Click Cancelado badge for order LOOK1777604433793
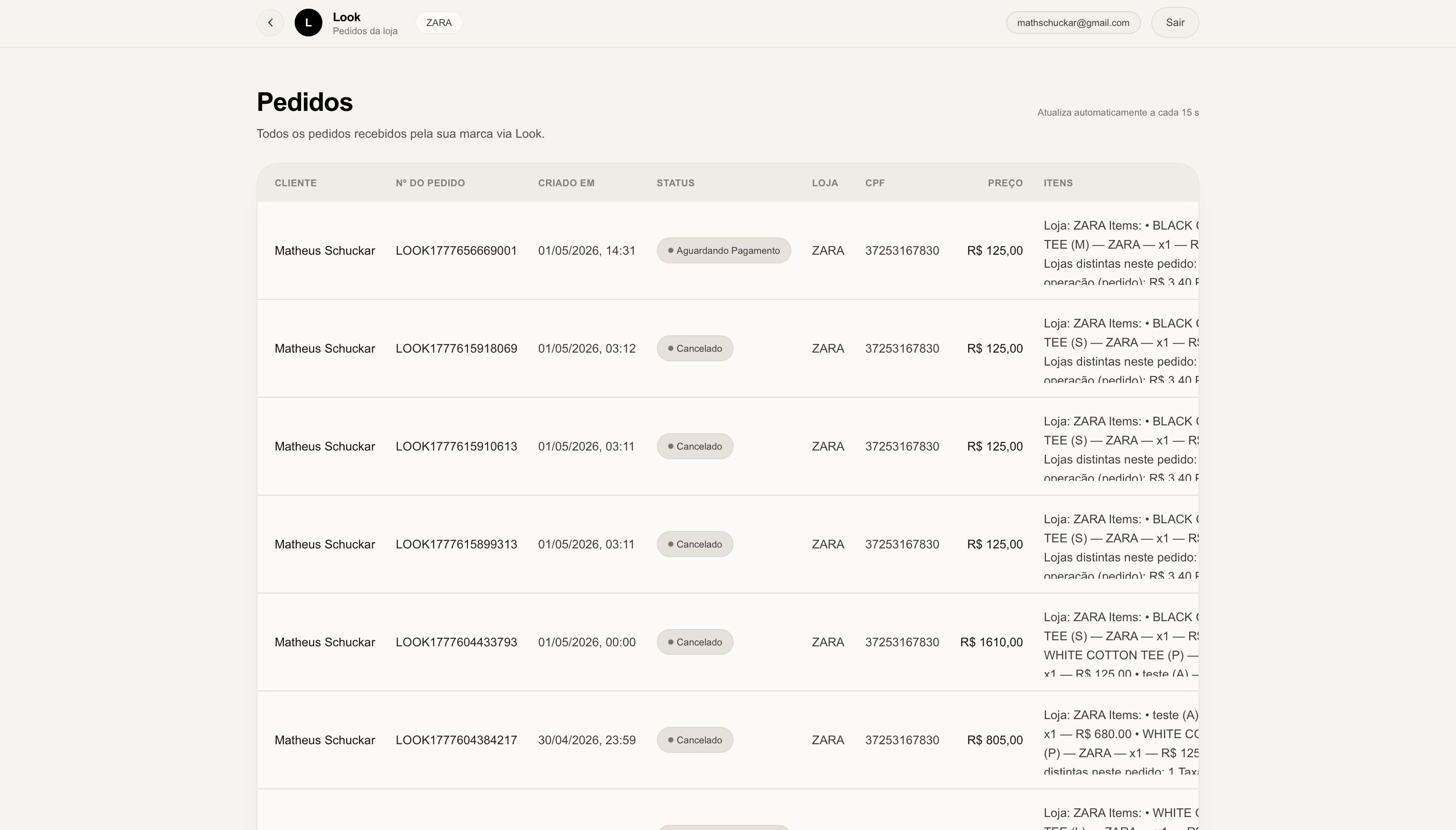 pyautogui.click(x=695, y=642)
